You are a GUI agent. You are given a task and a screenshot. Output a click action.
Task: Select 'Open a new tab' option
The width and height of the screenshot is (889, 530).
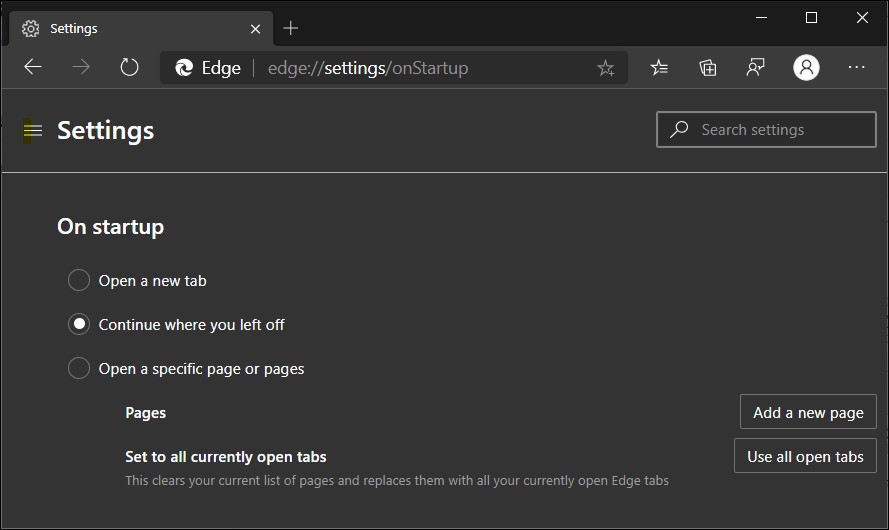click(79, 281)
